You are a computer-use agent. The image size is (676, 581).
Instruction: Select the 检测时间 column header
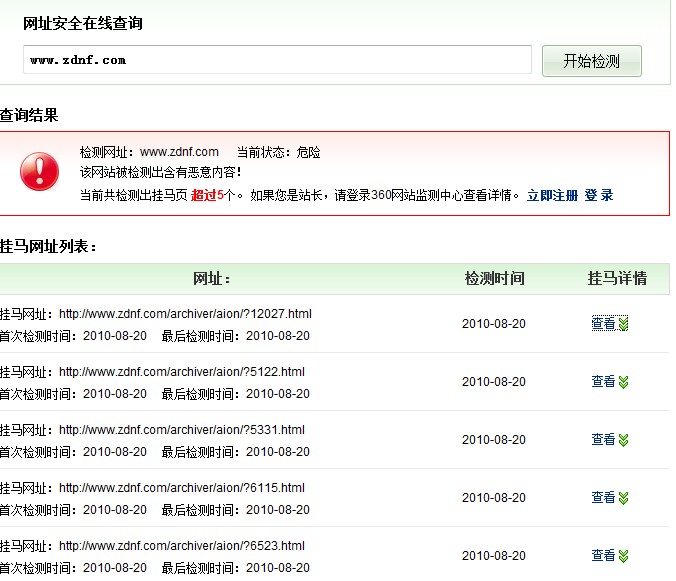pyautogui.click(x=494, y=278)
